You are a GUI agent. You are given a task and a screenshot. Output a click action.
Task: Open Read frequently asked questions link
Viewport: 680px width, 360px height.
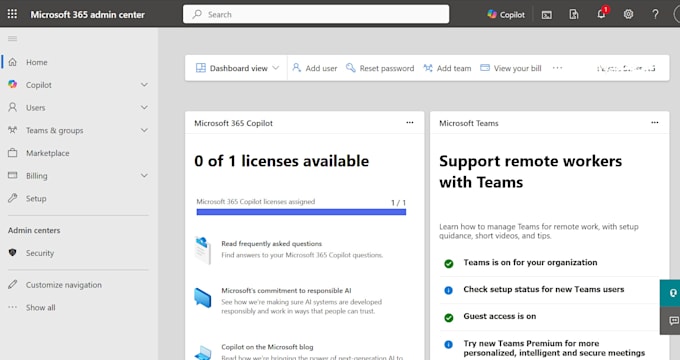tap(271, 244)
